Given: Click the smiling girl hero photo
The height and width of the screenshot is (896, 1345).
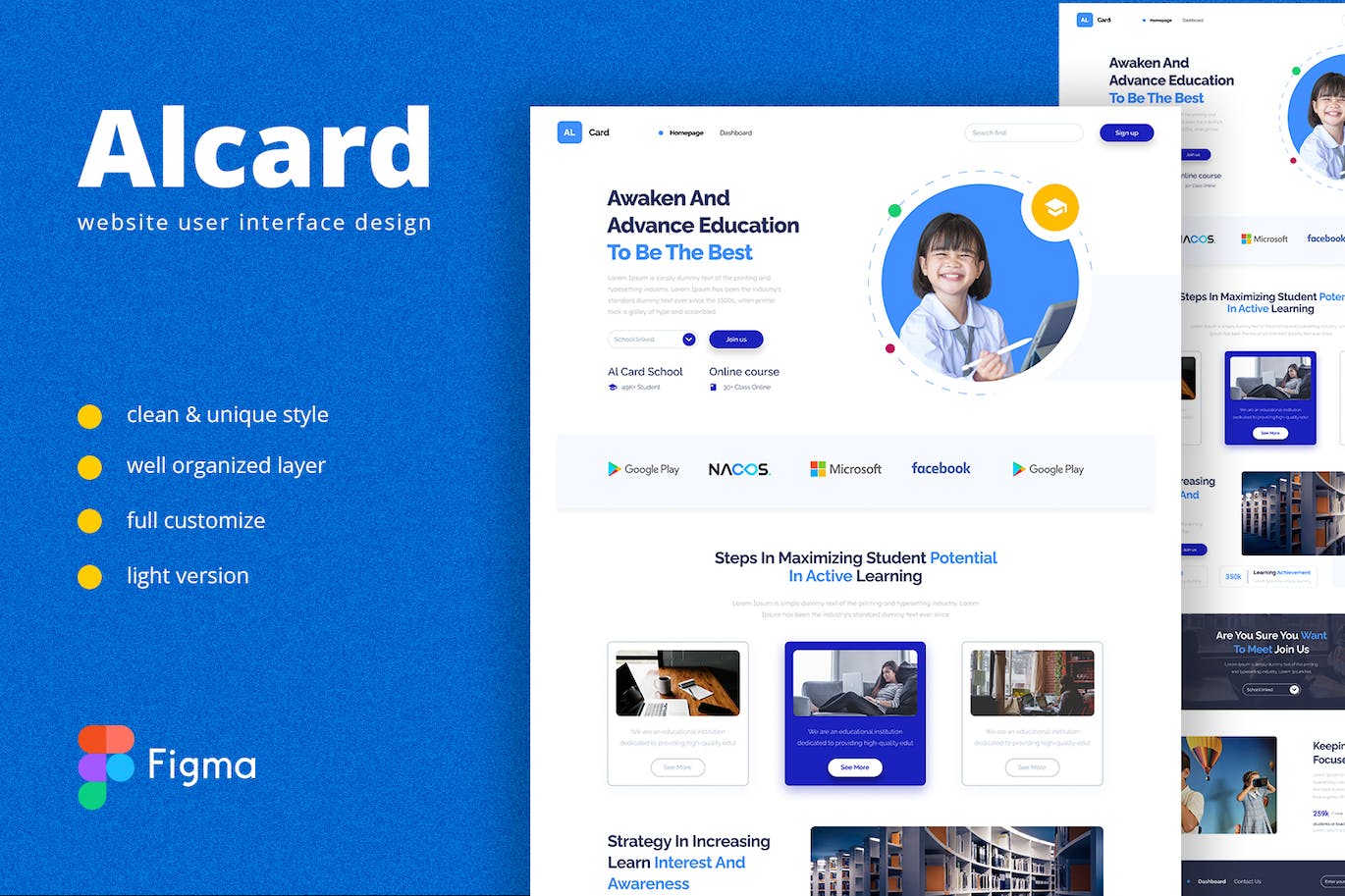Looking at the screenshot, I should pos(980,283).
